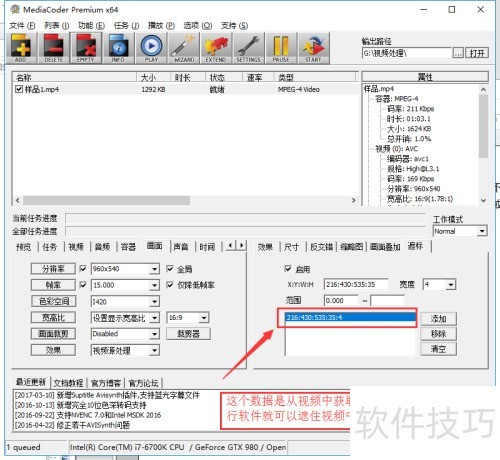Click the output path text field

(407, 53)
